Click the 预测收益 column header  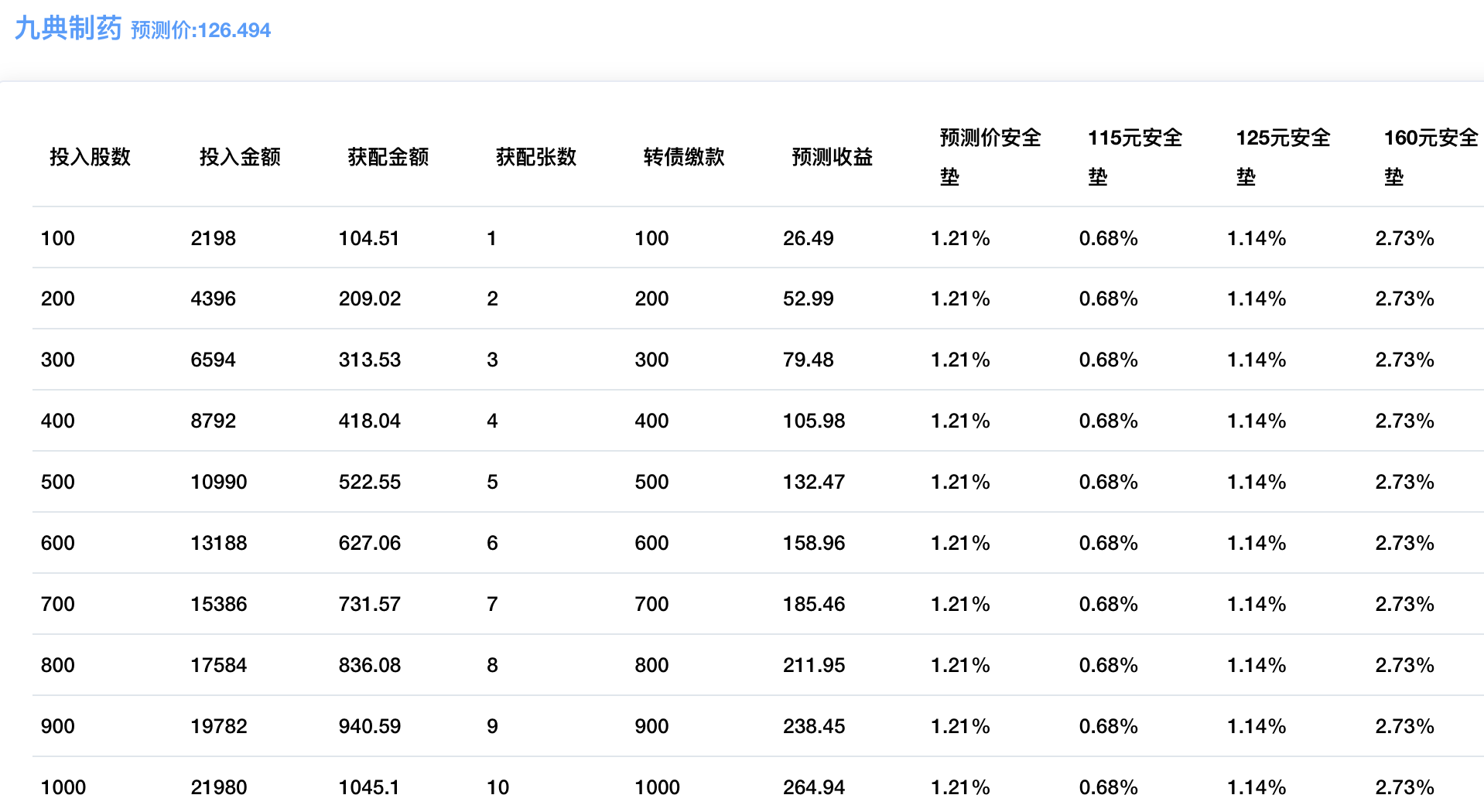point(832,157)
